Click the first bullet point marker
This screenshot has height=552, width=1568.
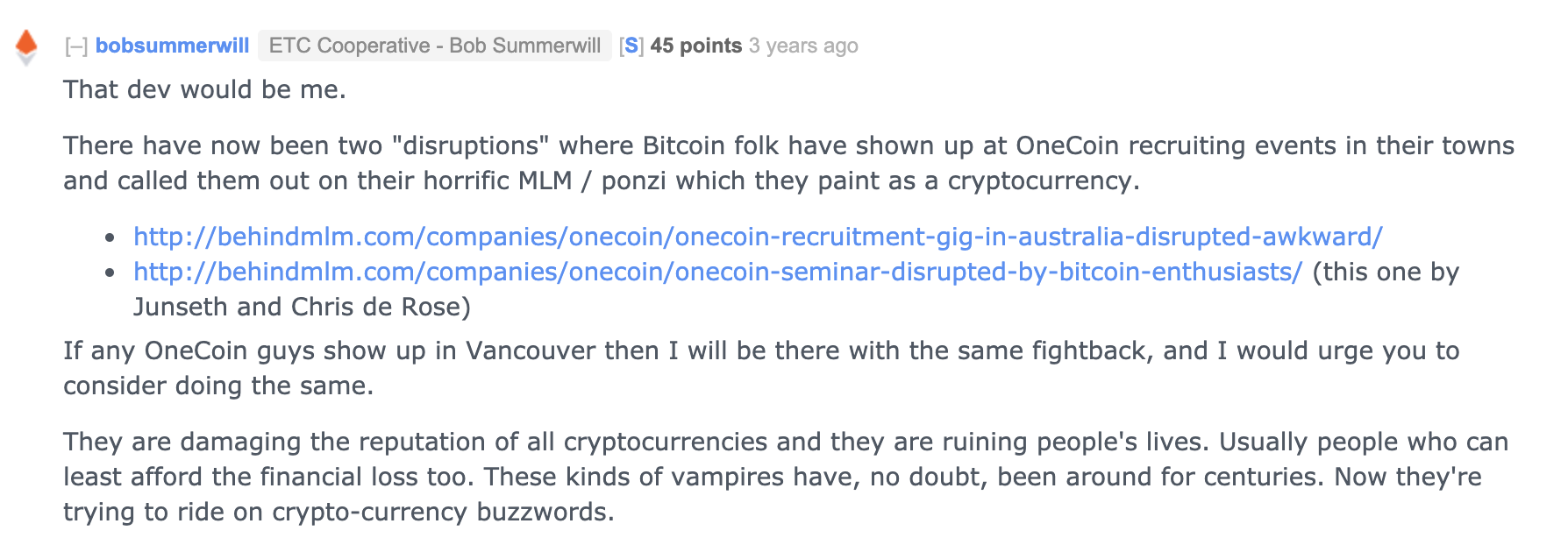coord(110,237)
